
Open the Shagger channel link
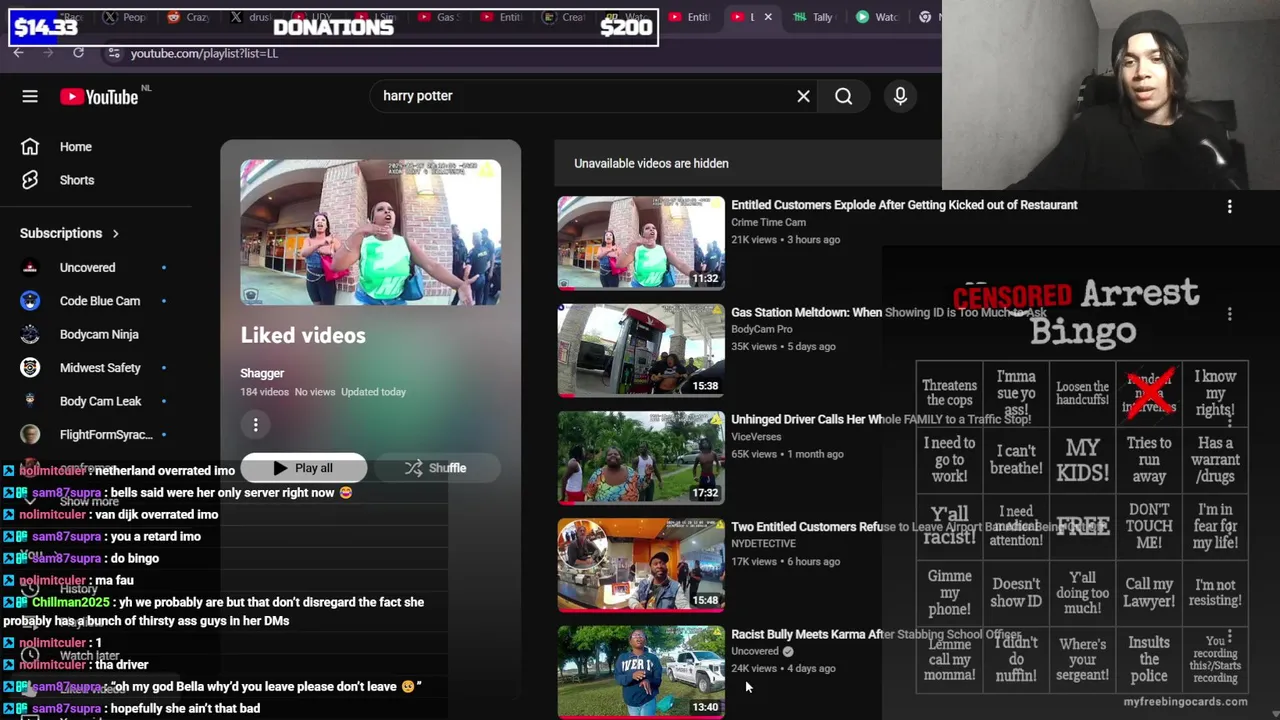point(262,373)
